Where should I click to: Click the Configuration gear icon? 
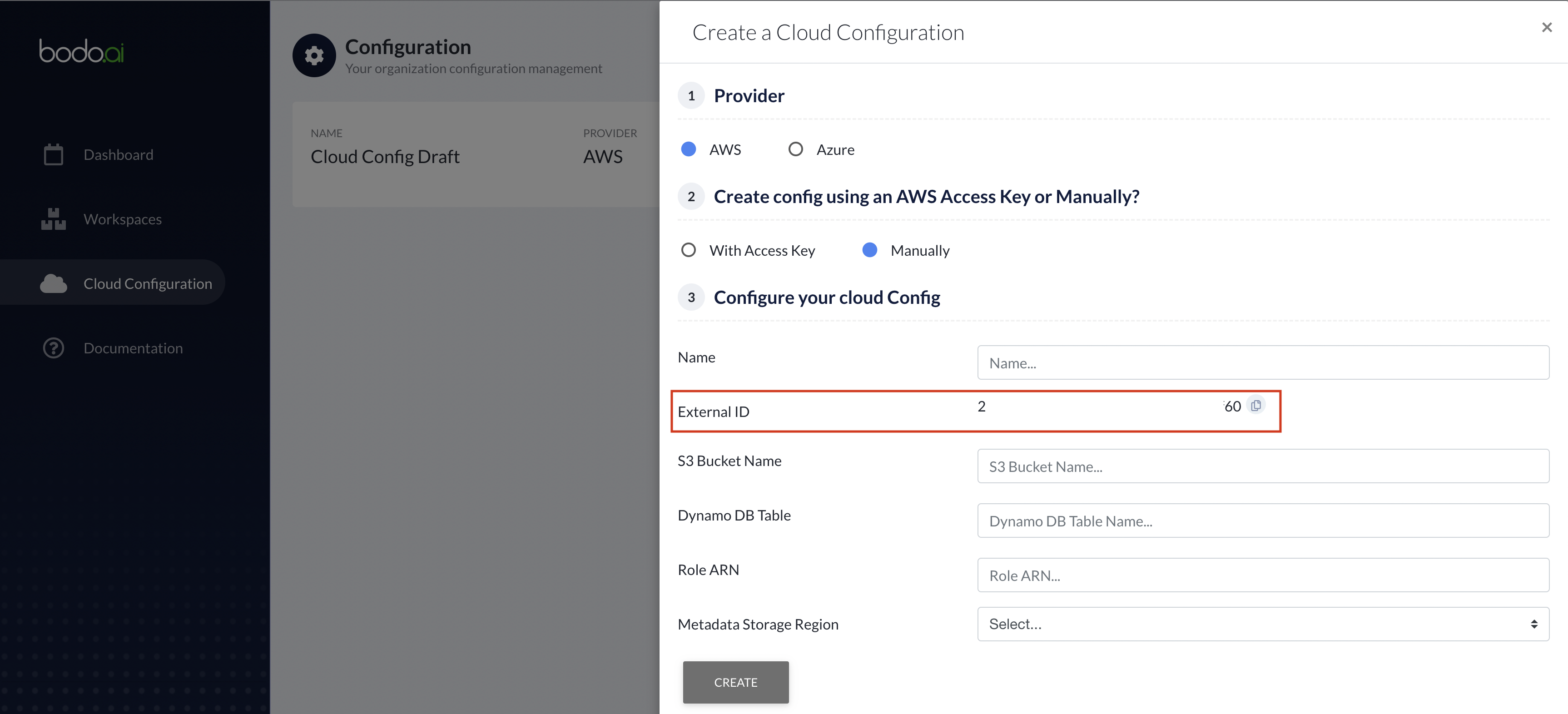click(314, 55)
